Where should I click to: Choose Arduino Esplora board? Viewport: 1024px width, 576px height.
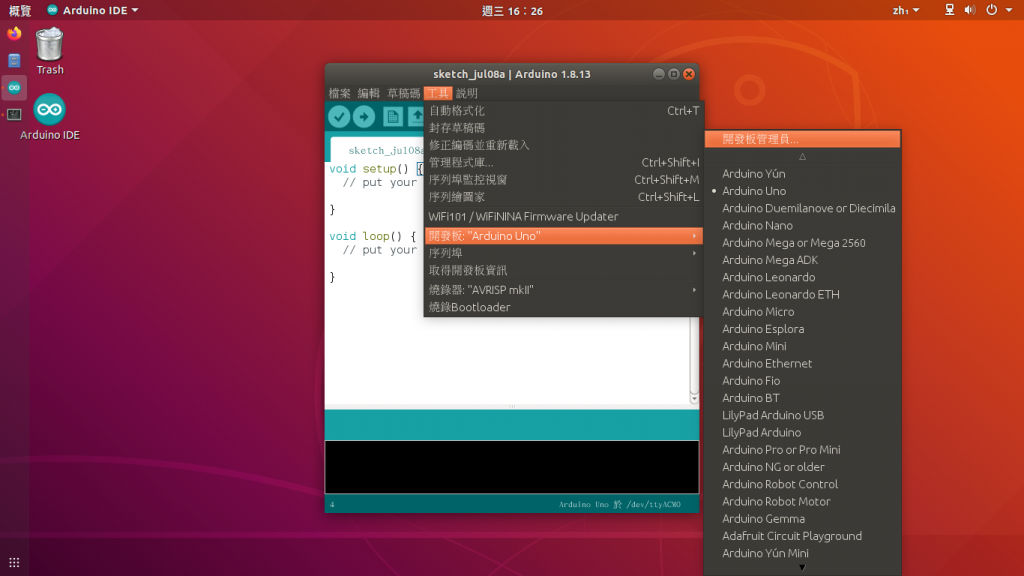(x=803, y=329)
